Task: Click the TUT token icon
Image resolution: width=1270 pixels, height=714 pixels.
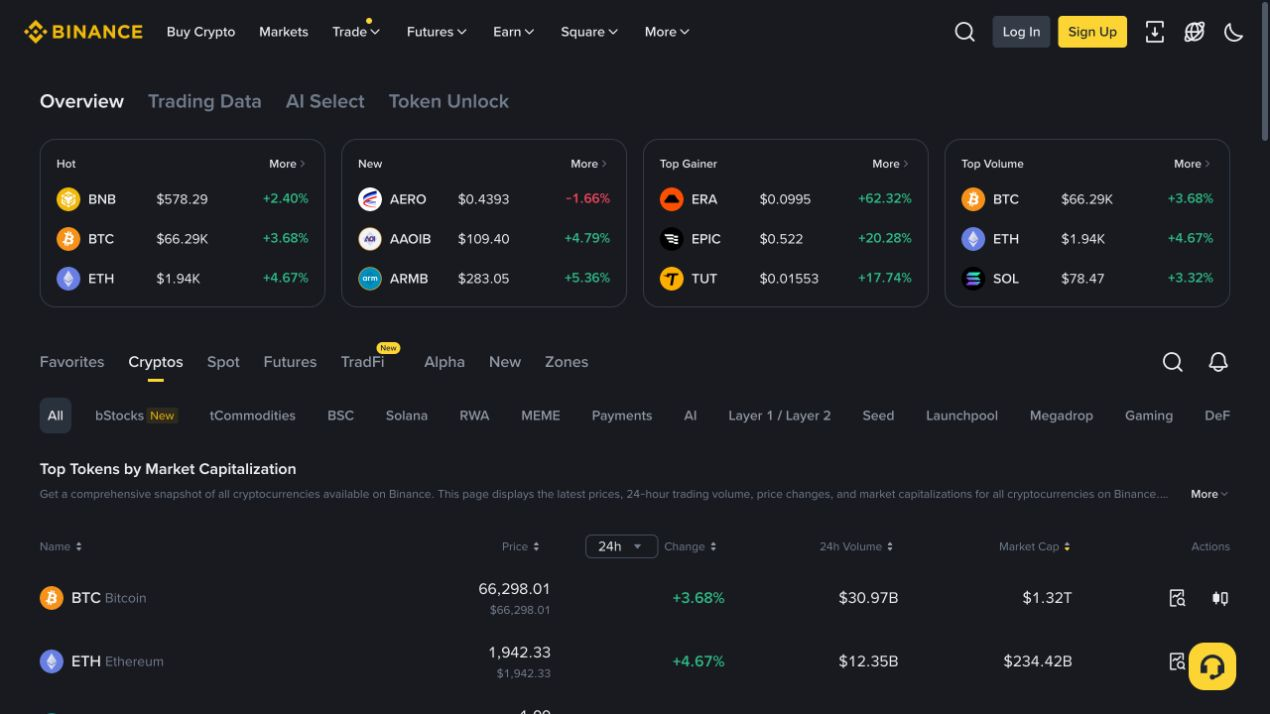Action: click(x=672, y=278)
